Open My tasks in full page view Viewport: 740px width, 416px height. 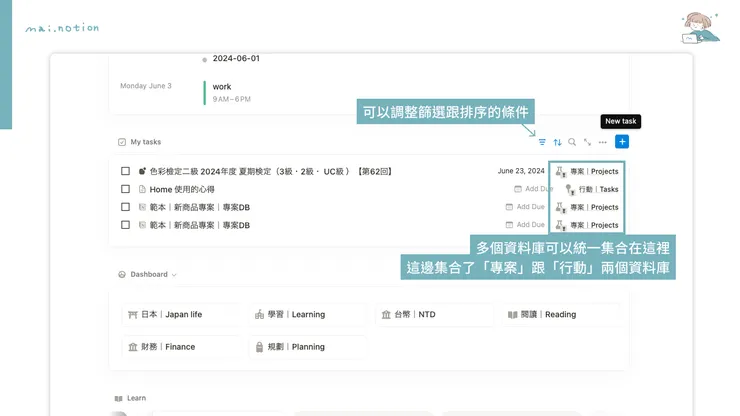(x=587, y=142)
